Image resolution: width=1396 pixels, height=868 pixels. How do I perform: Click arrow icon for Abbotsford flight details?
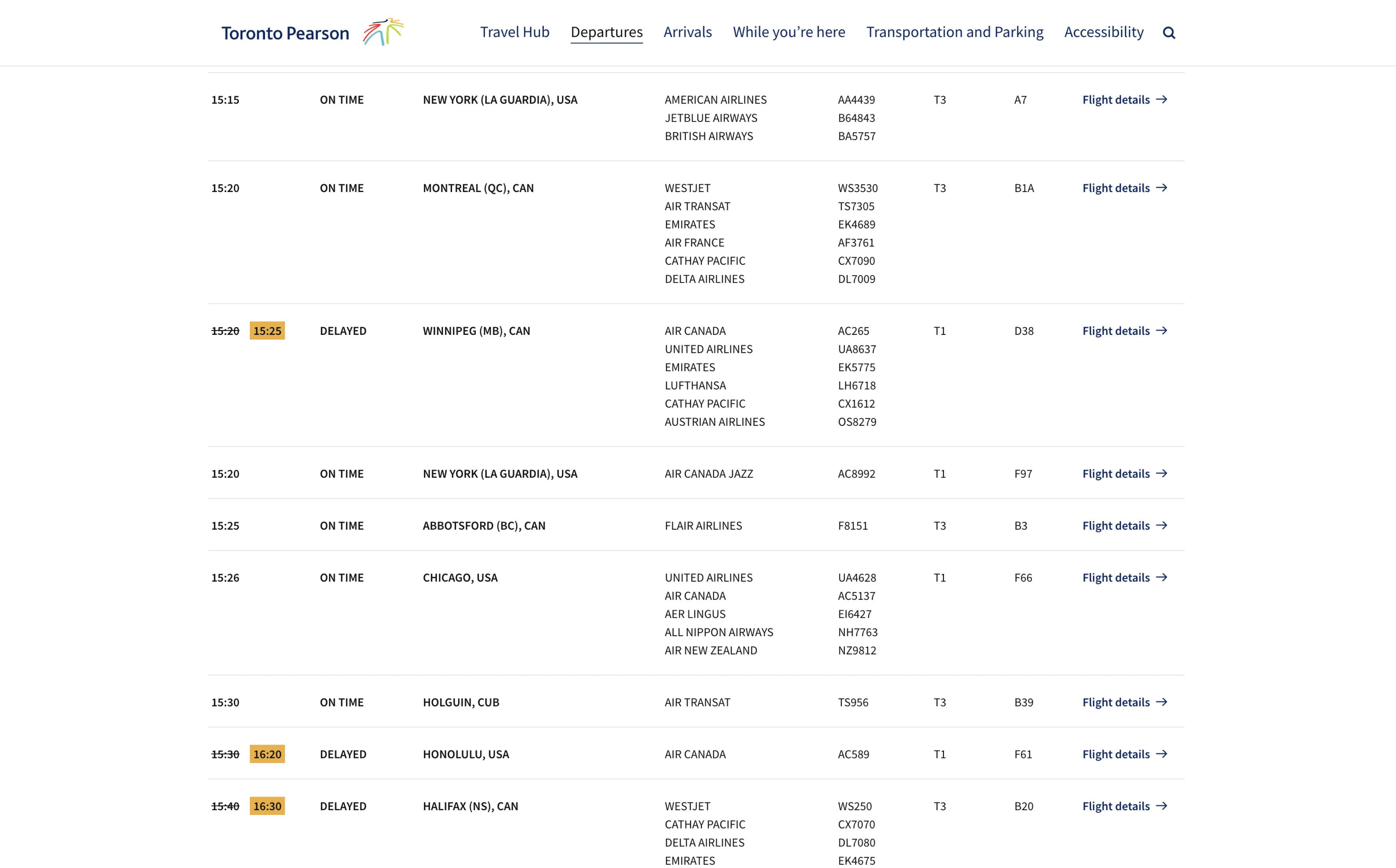pyautogui.click(x=1162, y=525)
